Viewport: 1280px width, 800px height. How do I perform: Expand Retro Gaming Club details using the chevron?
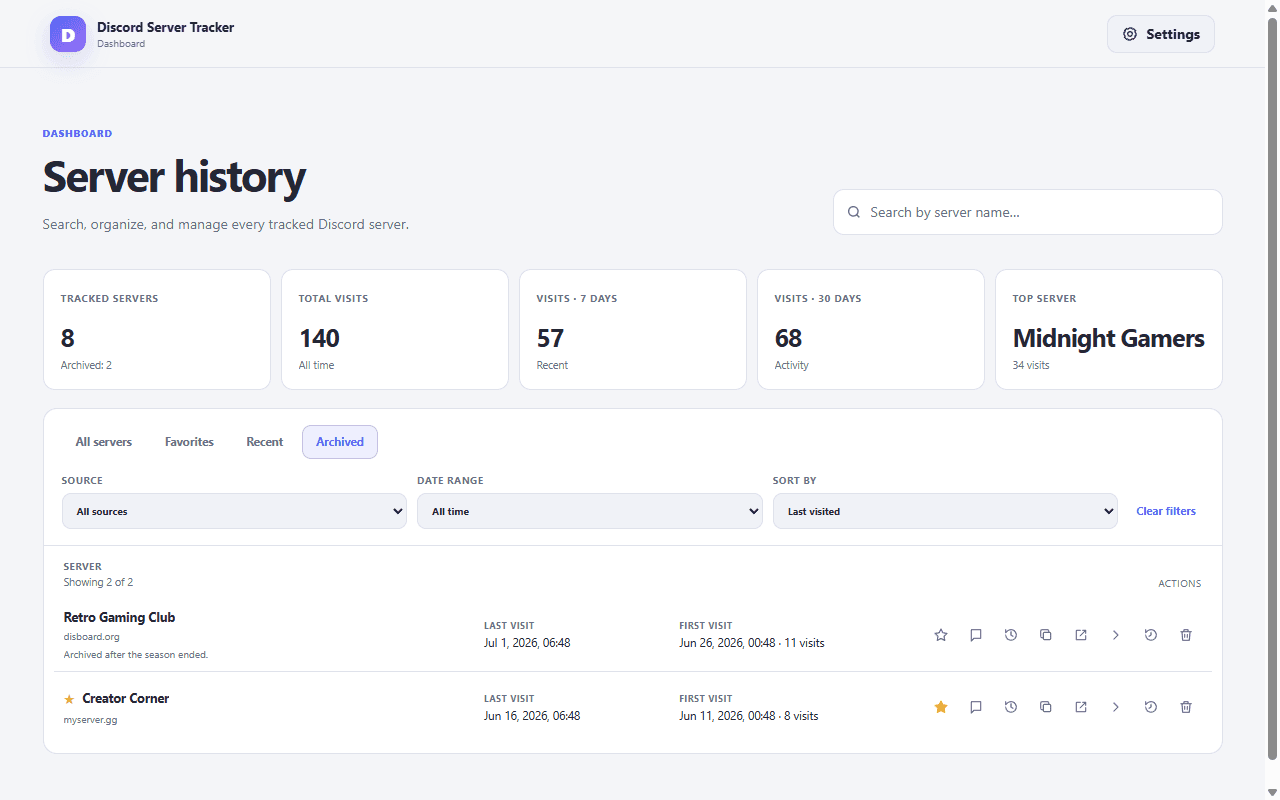(x=1116, y=635)
